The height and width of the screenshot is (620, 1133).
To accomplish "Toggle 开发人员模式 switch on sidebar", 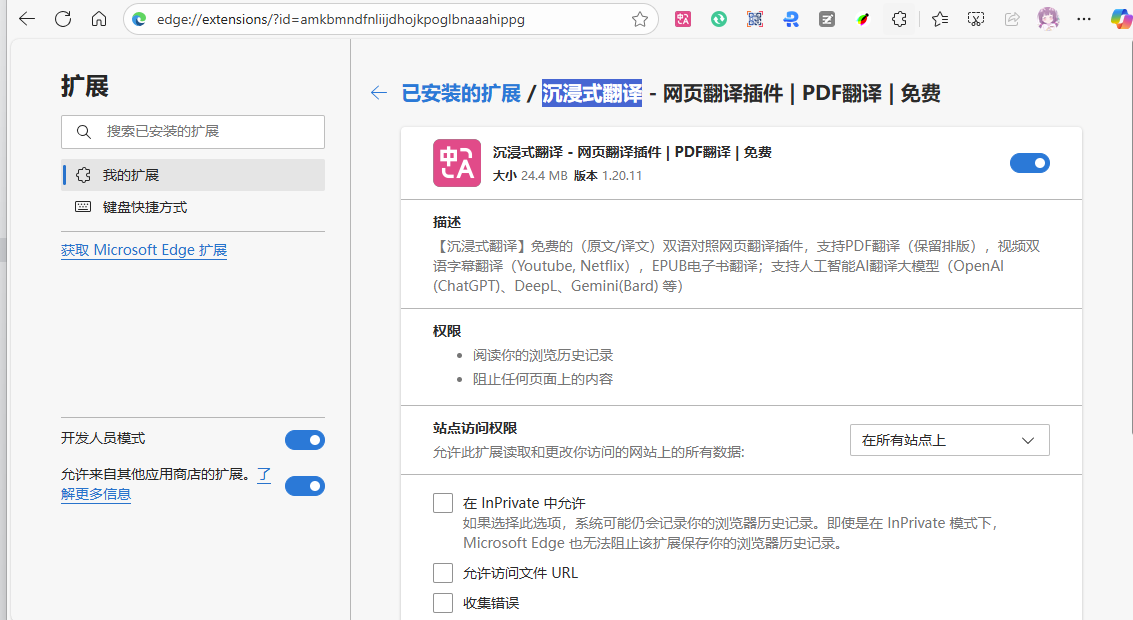I will 304,439.
